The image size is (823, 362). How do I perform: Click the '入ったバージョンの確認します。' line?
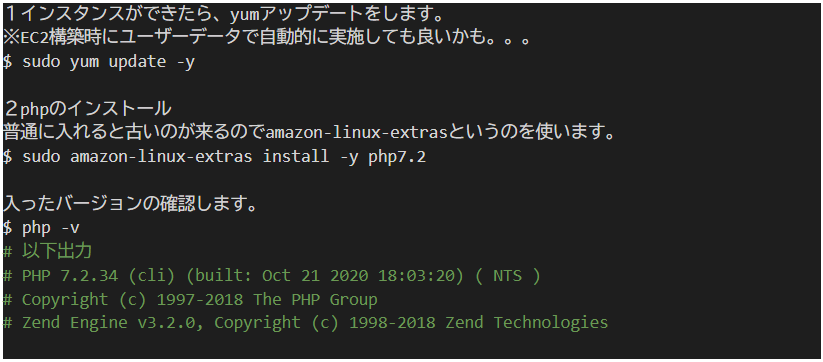click(x=131, y=204)
